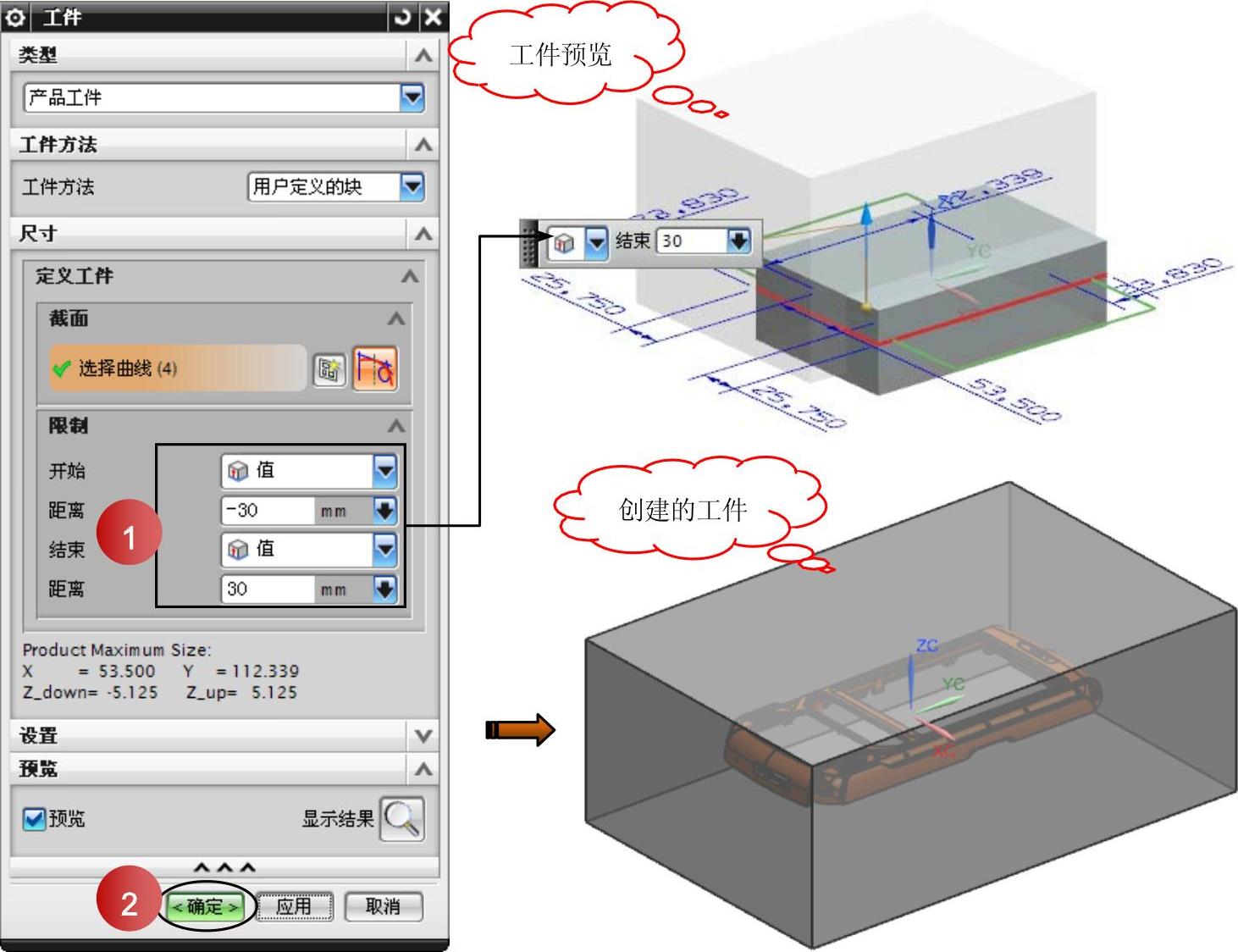The height and width of the screenshot is (952, 1238).
Task: Collapse the 工件方法 section
Action: (423, 145)
